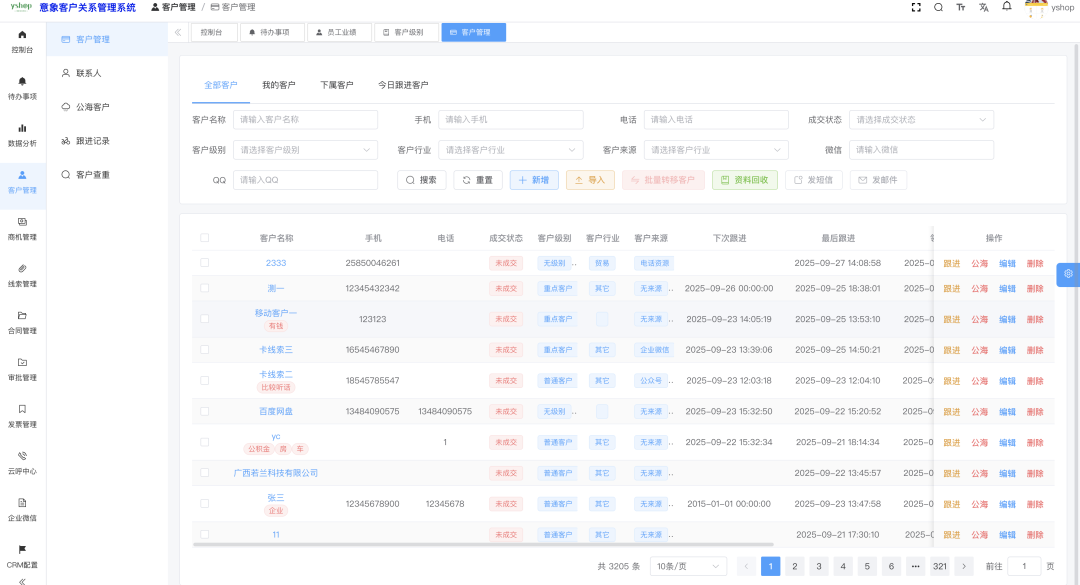1080x585 pixels.
Task: Open the global search icon
Action: tap(938, 8)
